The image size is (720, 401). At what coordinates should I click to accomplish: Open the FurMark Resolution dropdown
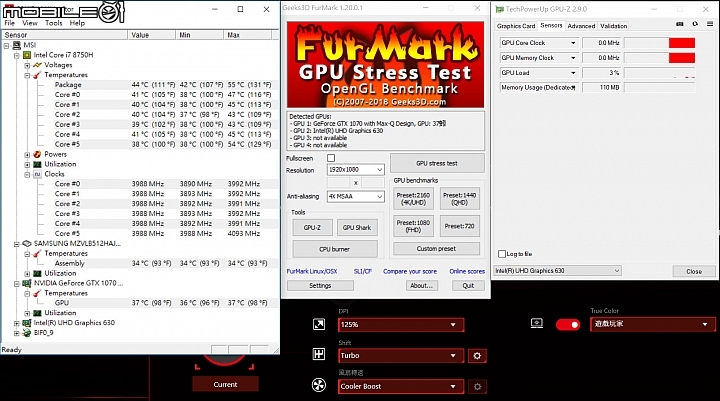point(356,169)
